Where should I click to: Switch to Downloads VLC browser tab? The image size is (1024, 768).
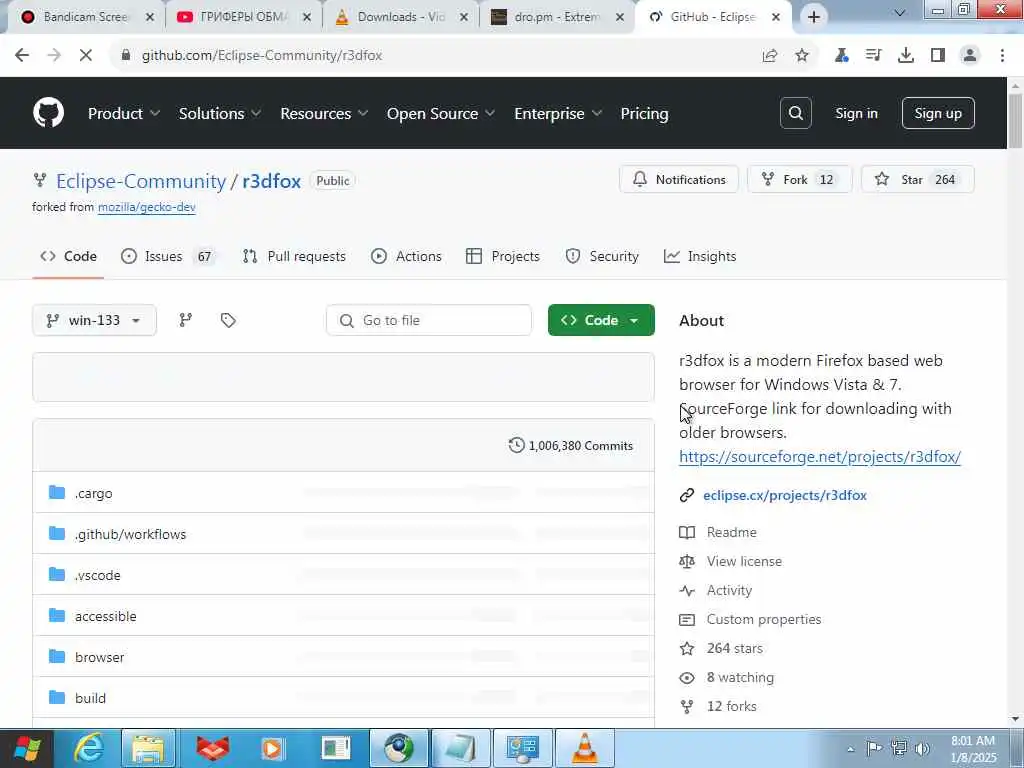400,17
